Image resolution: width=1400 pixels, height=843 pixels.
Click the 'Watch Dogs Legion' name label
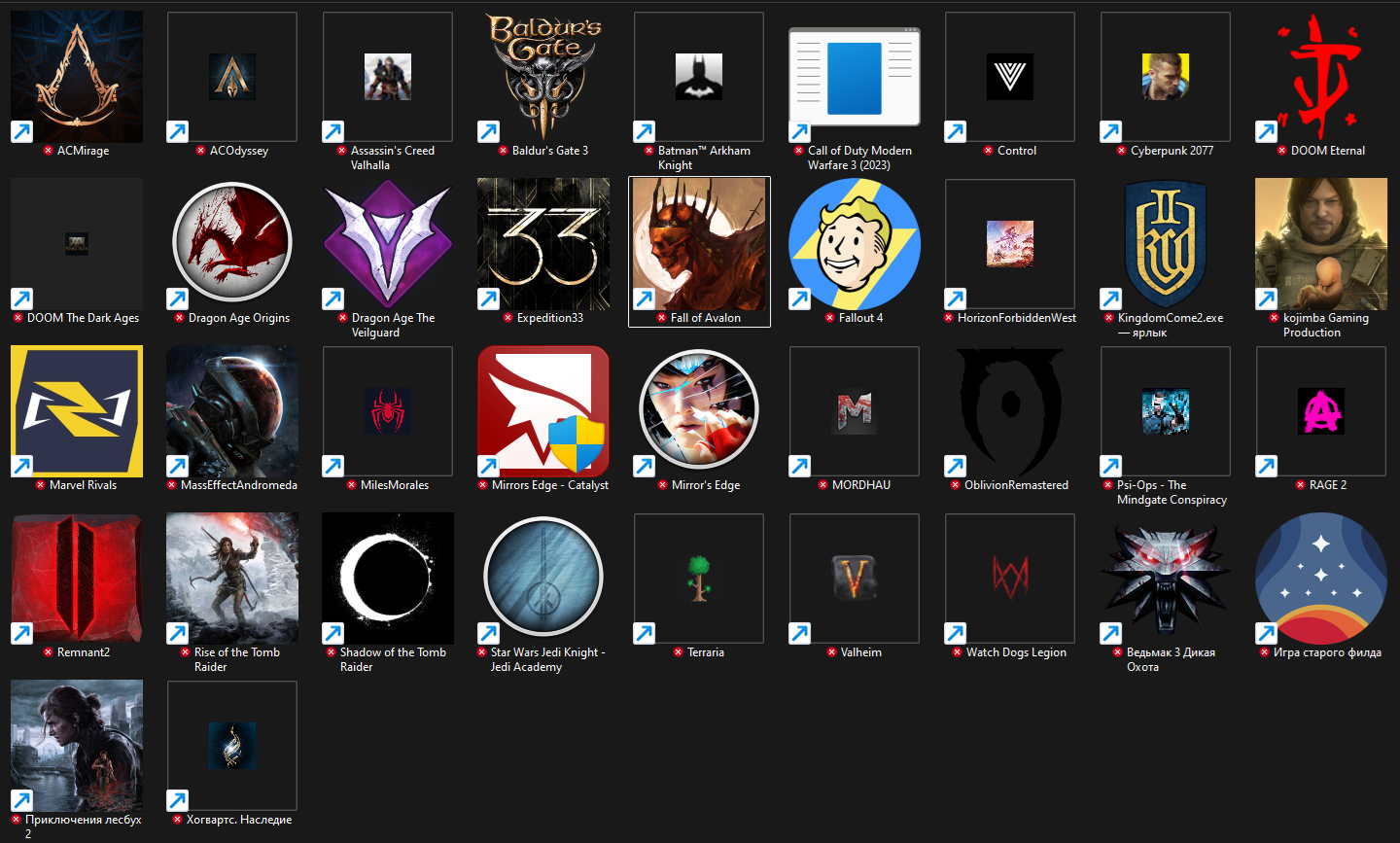point(1016,652)
